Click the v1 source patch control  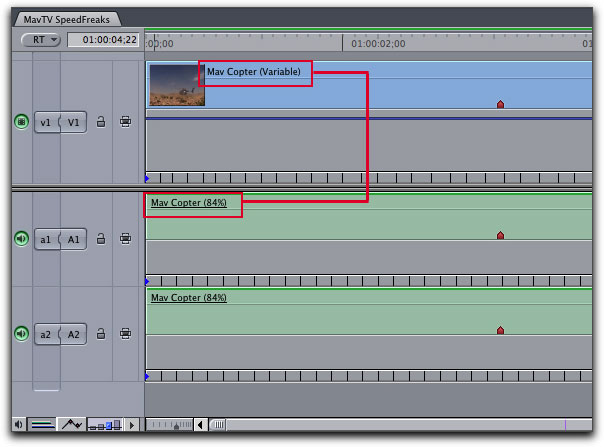(46, 122)
